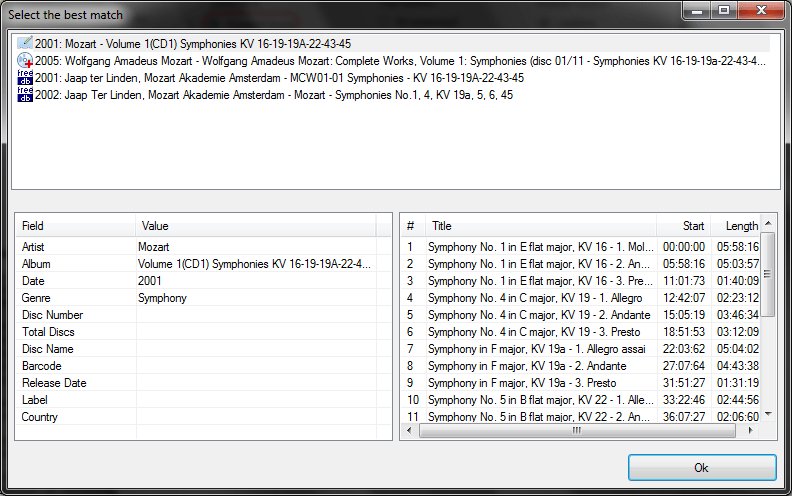The width and height of the screenshot is (792, 496).
Task: Click the Start column header
Action: (x=683, y=226)
